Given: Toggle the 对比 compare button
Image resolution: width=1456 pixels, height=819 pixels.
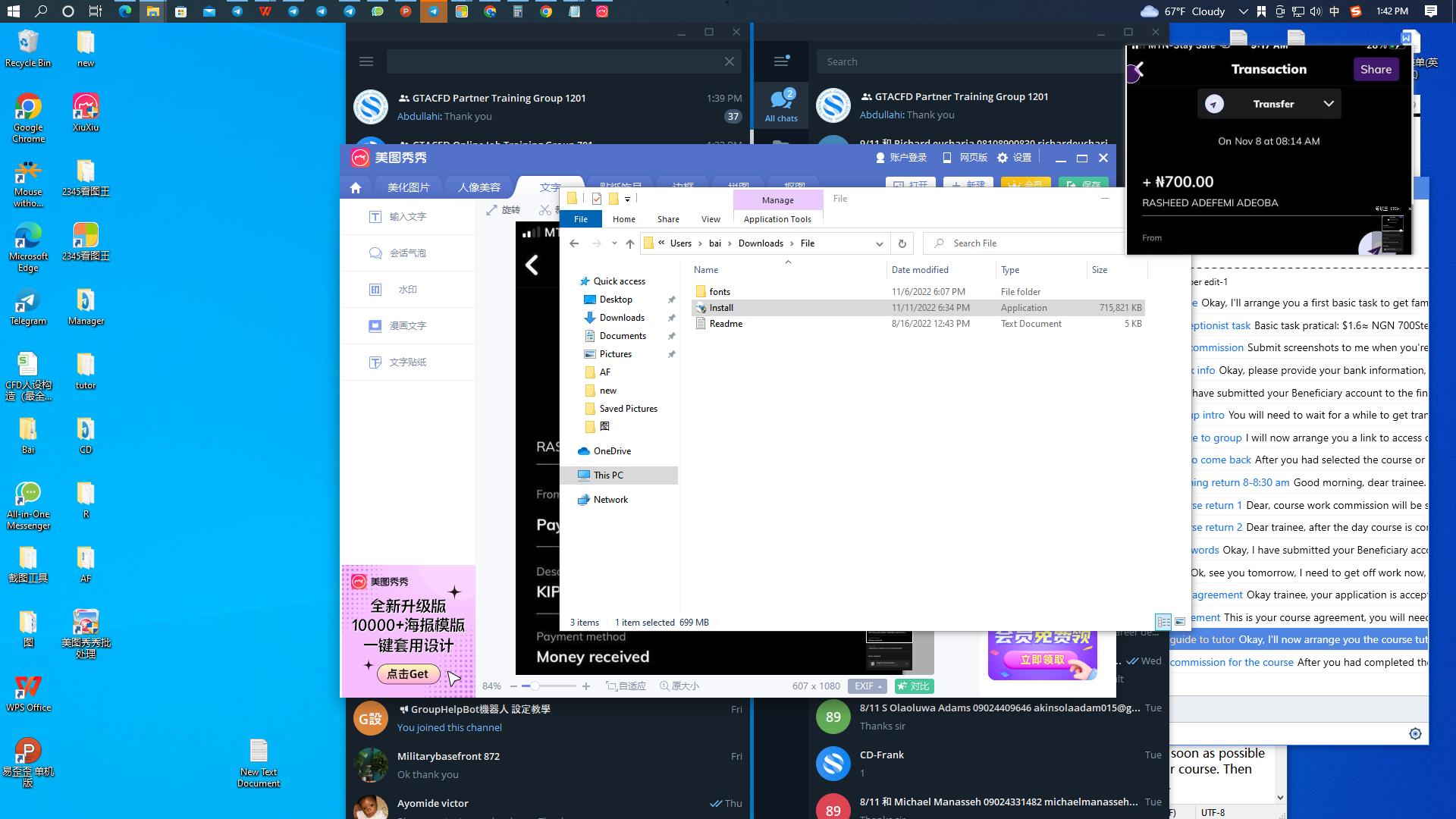Looking at the screenshot, I should point(914,686).
